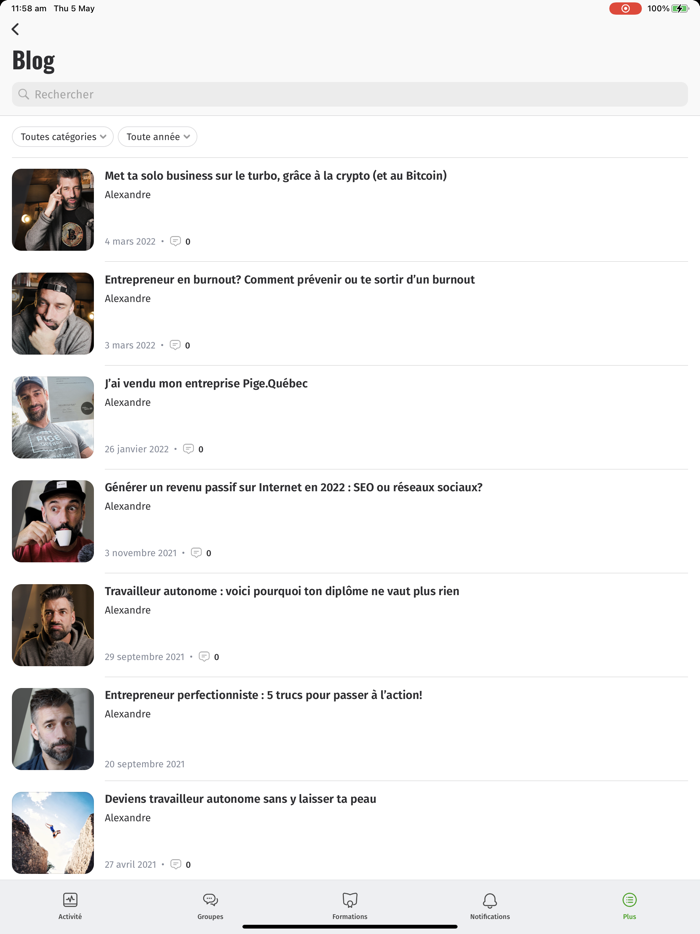Tap comment icon on the 4 mars 2022 post
This screenshot has height=934, width=700.
(175, 241)
